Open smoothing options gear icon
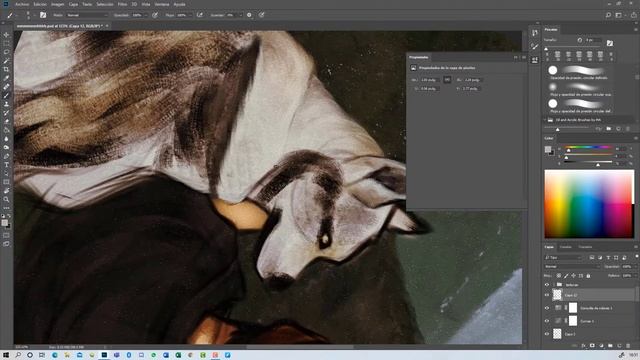 [x=249, y=15]
